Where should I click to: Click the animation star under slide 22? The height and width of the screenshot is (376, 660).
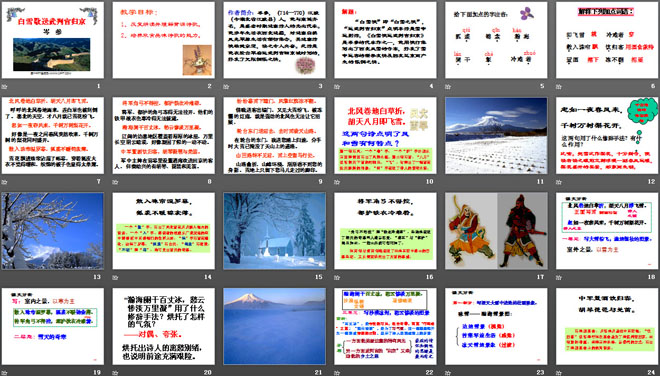click(337, 373)
